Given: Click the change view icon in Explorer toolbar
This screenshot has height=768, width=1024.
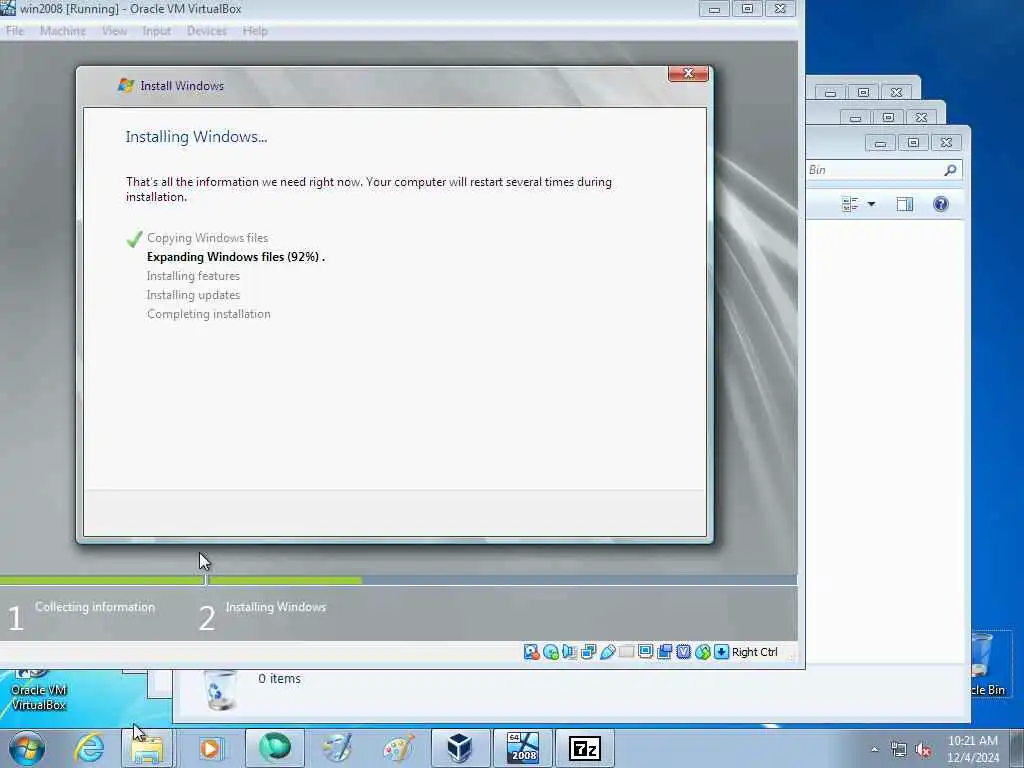Looking at the screenshot, I should pyautogui.click(x=850, y=204).
